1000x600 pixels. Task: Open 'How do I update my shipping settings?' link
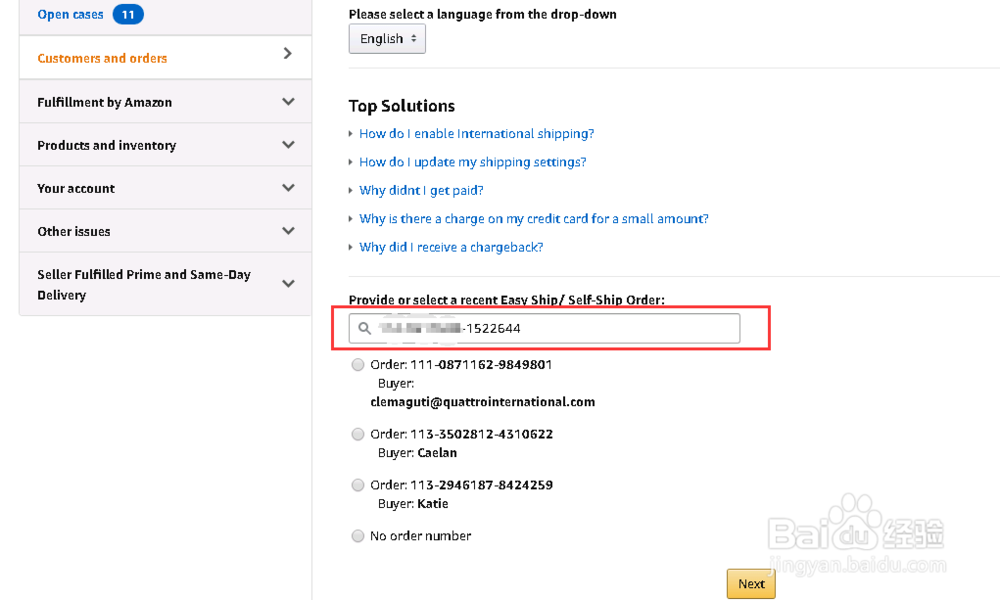coord(472,162)
